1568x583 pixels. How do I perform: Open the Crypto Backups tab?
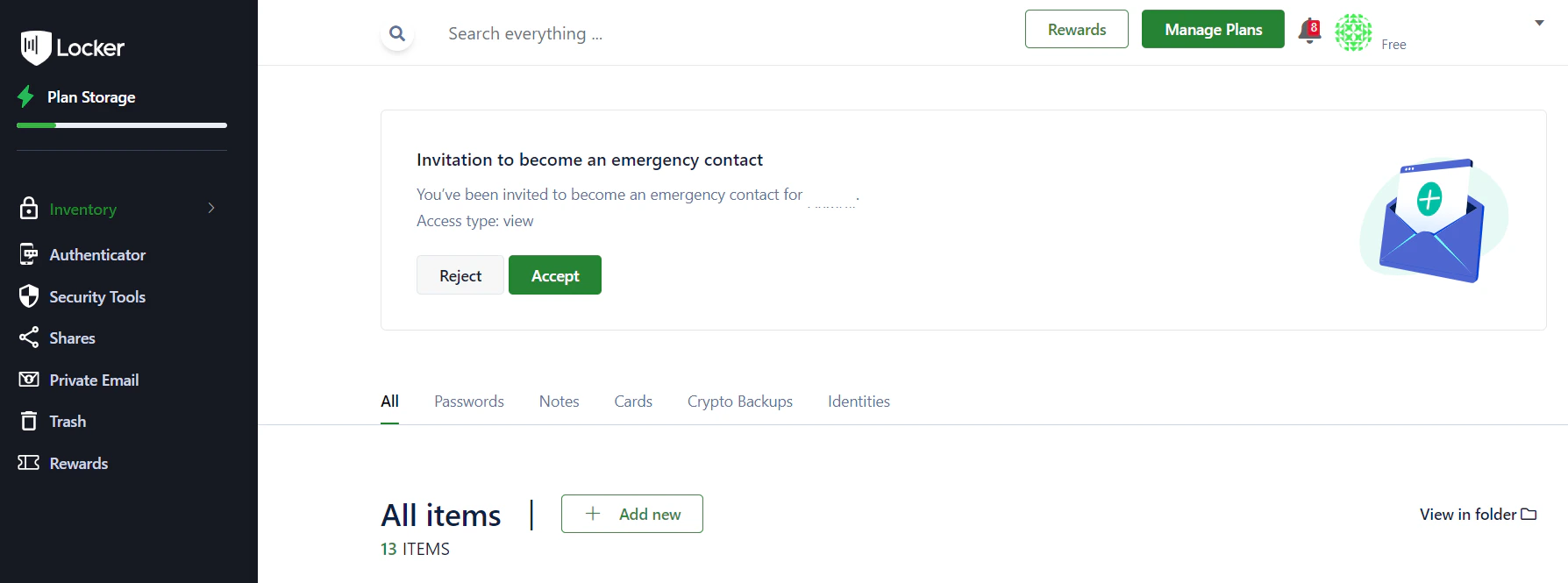pos(739,401)
